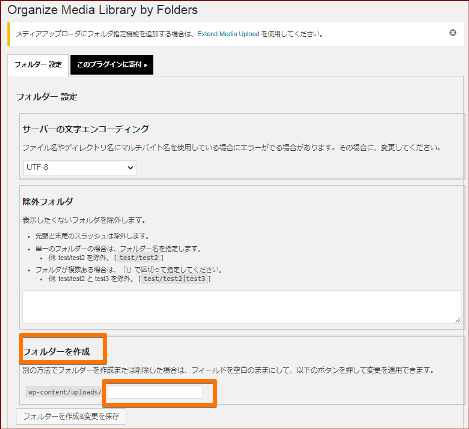Click the サーバーの文字エンコーディング heading
The image size is (469, 429).
click(86, 129)
